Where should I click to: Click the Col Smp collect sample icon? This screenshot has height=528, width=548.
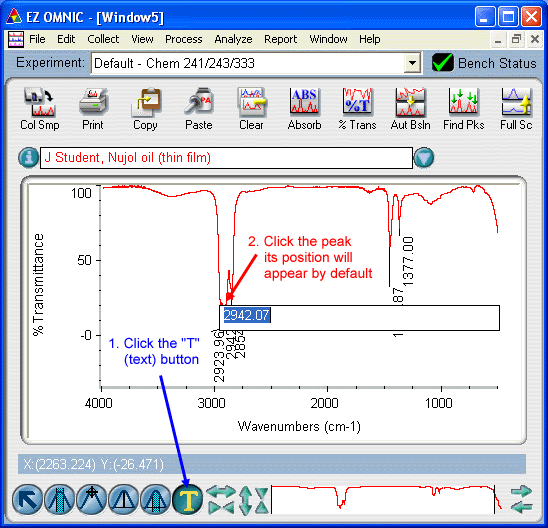coord(39,102)
